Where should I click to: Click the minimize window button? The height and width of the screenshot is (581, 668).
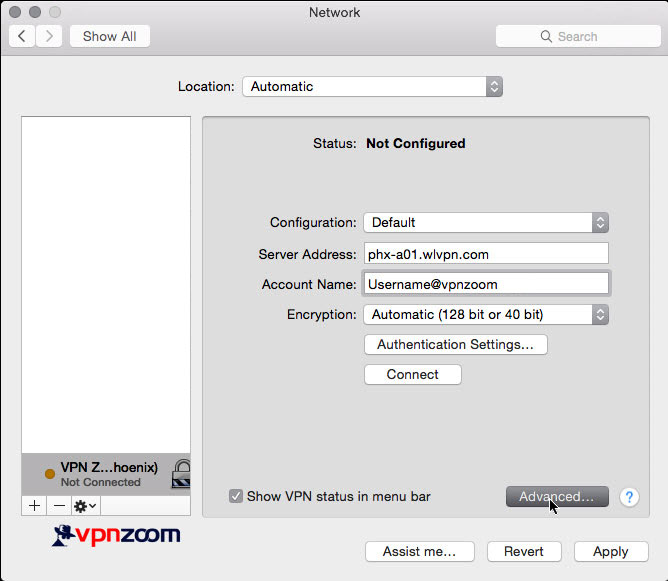click(x=35, y=12)
